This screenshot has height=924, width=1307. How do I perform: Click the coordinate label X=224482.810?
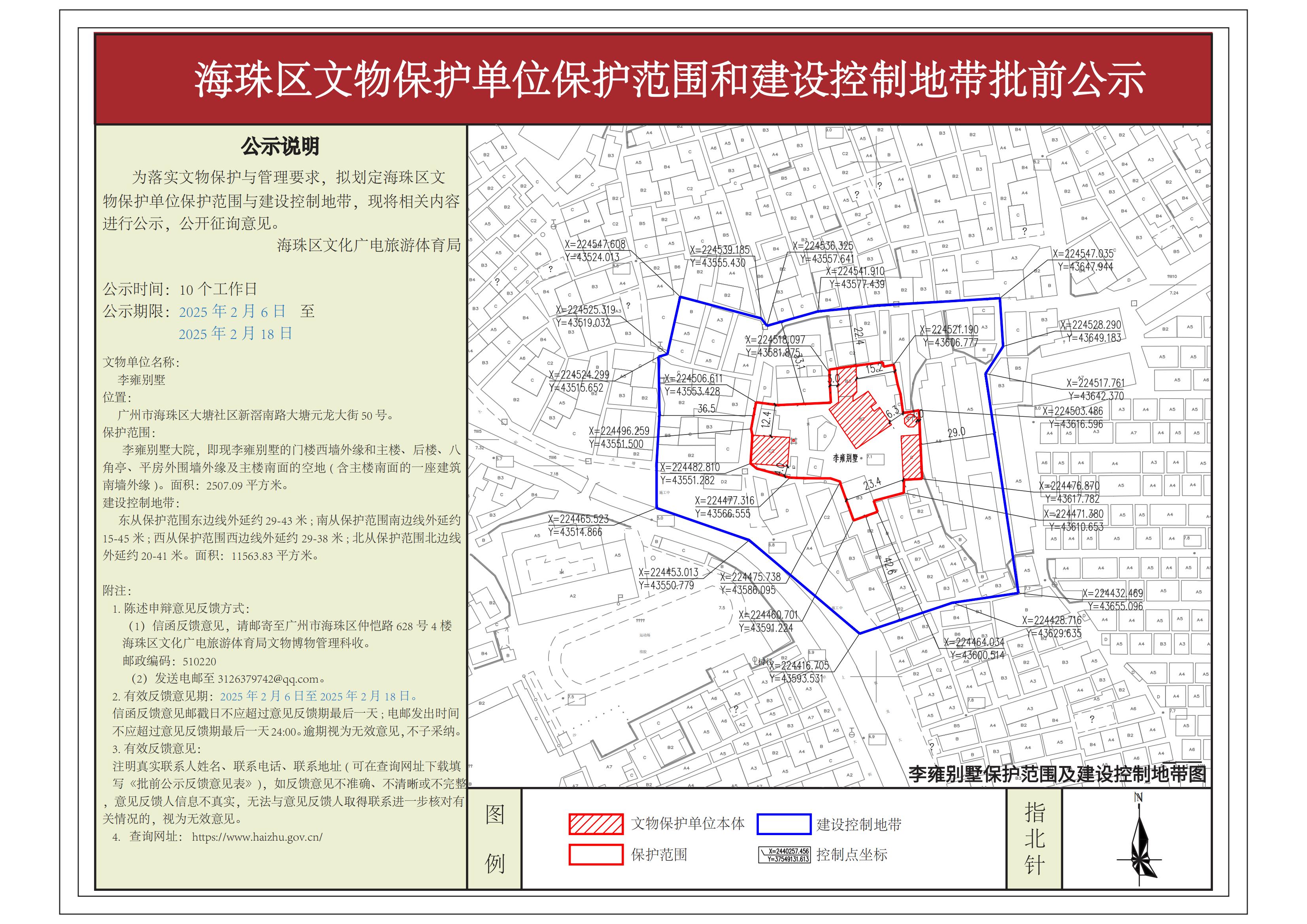[690, 467]
